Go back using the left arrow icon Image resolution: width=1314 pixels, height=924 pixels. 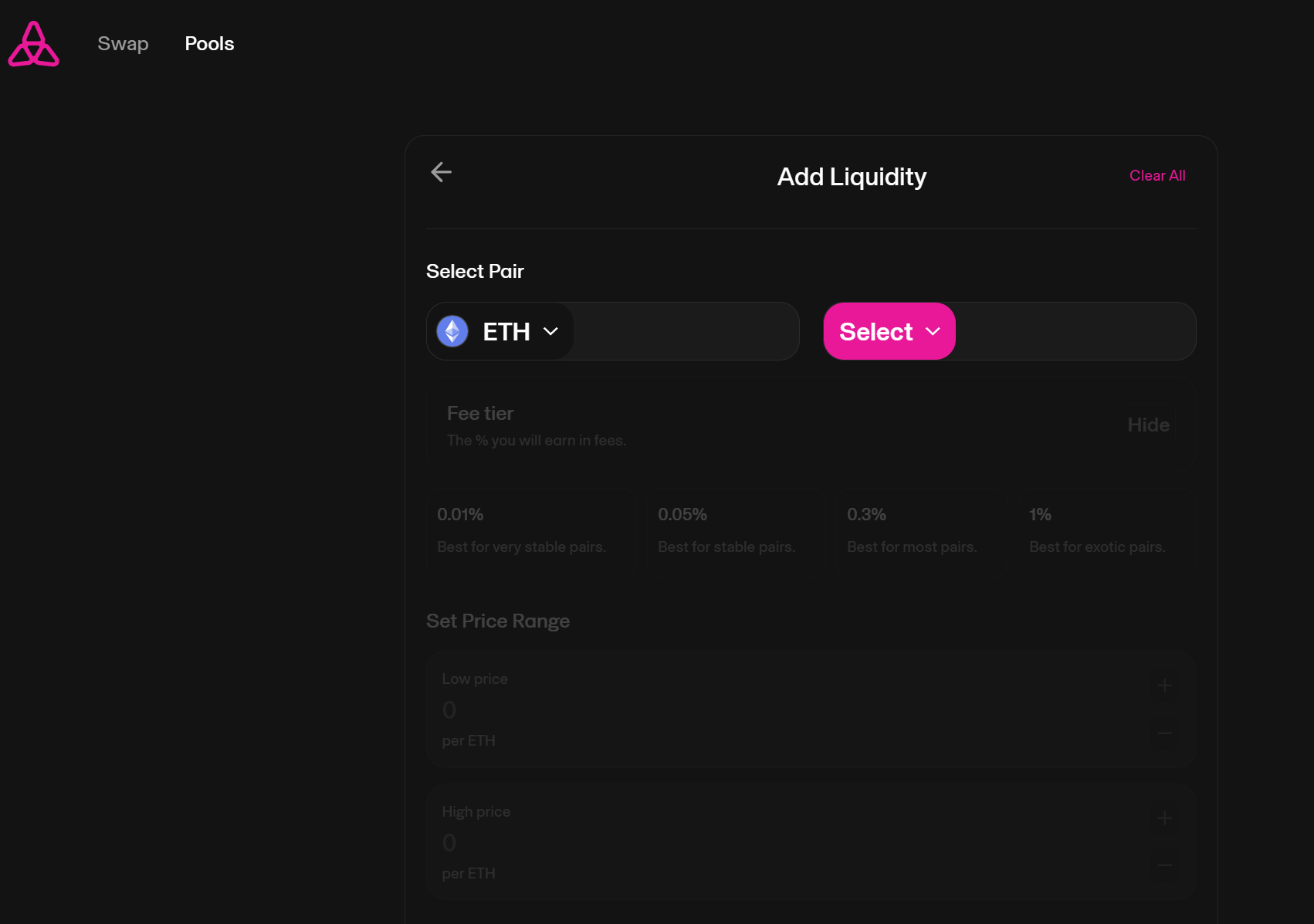441,172
